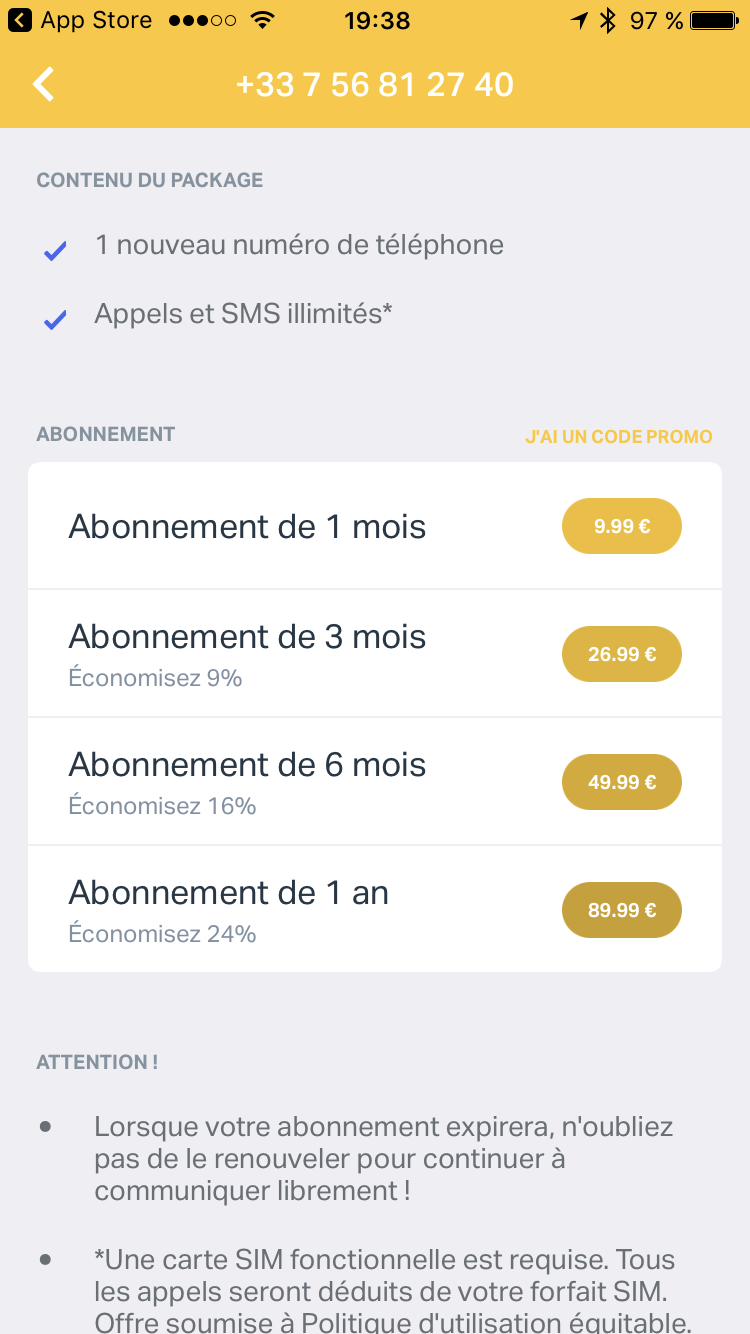Tap the Bluetooth status icon
The width and height of the screenshot is (750, 1334).
click(607, 20)
